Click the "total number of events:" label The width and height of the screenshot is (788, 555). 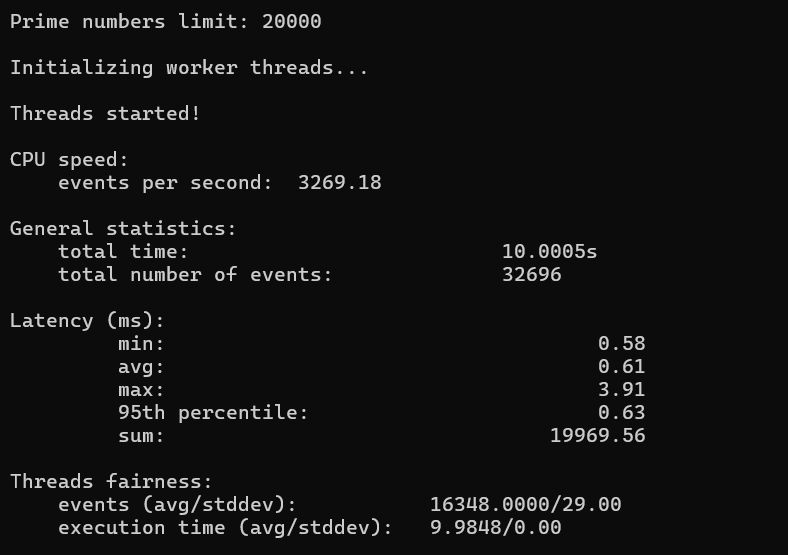click(195, 274)
